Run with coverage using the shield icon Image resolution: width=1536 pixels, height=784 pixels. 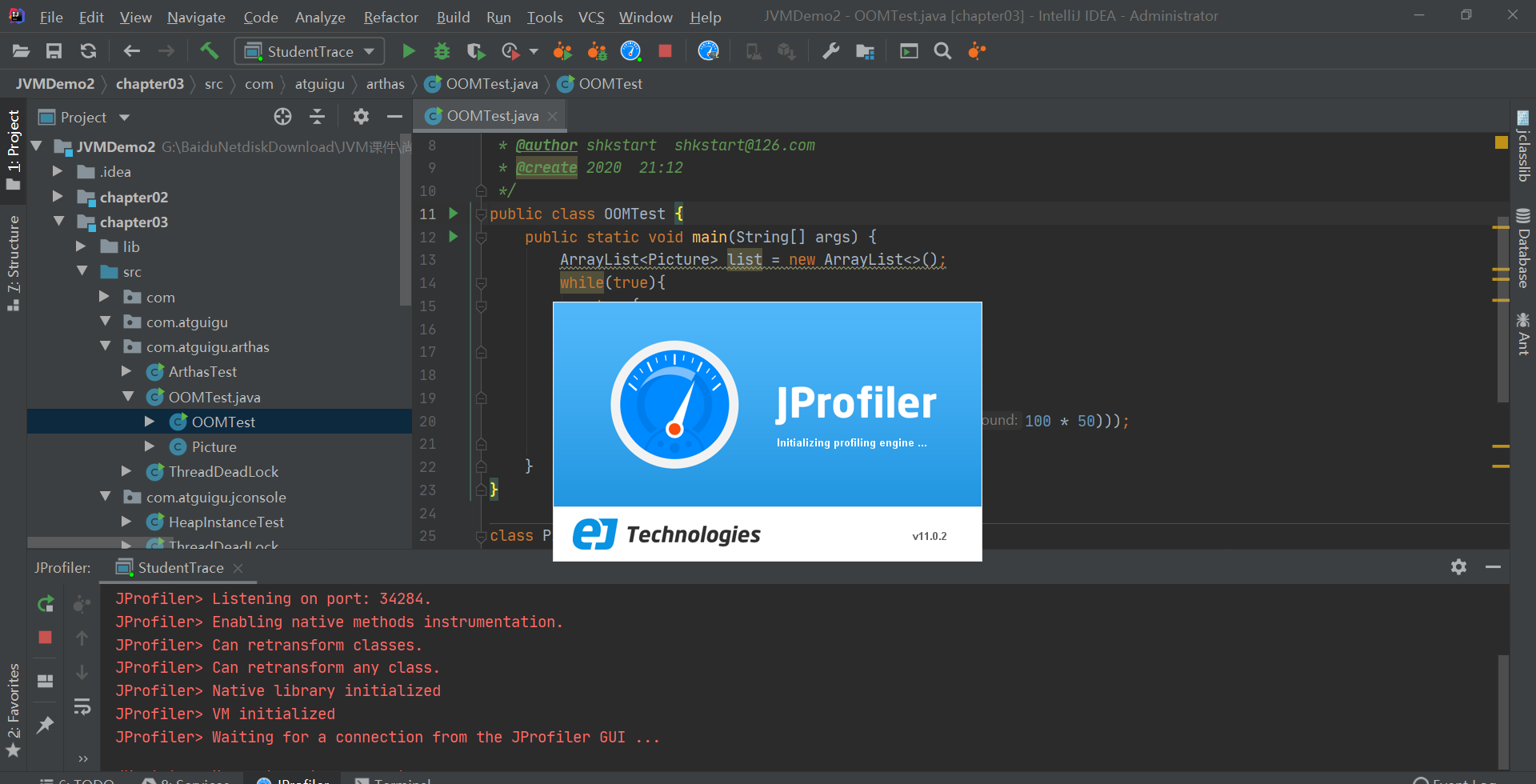[476, 52]
